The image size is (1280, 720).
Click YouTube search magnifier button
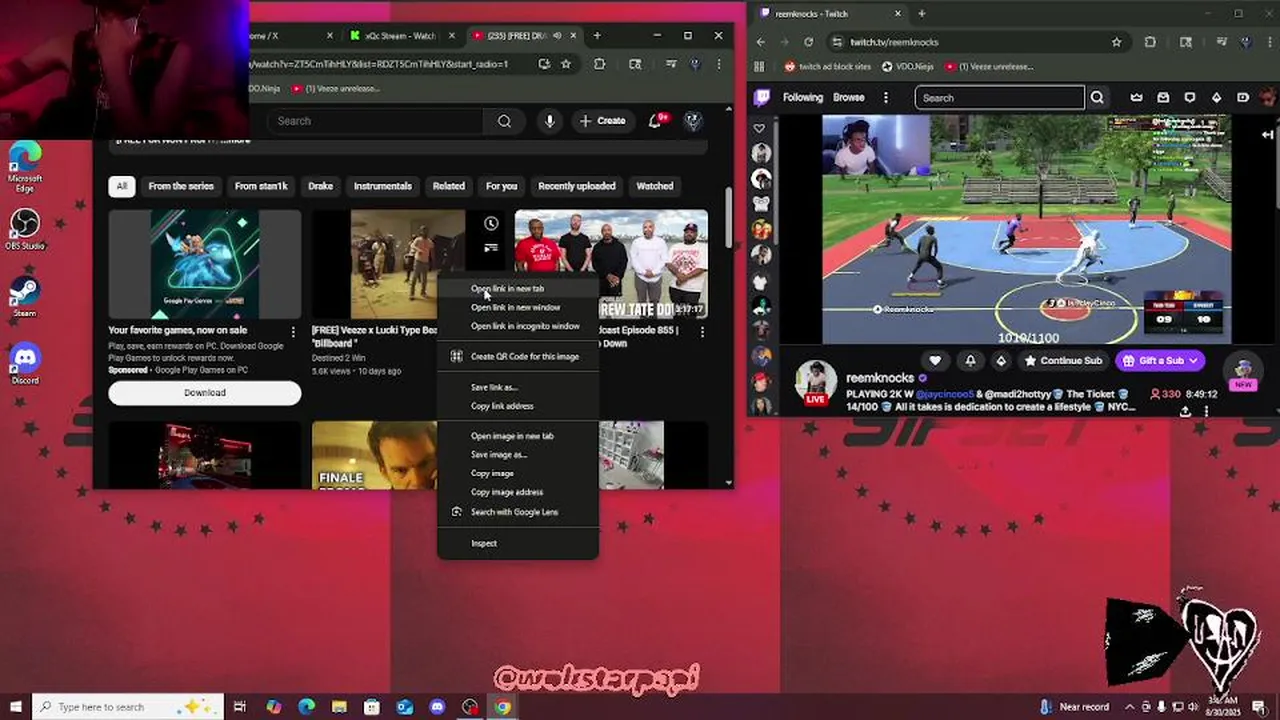tap(504, 121)
